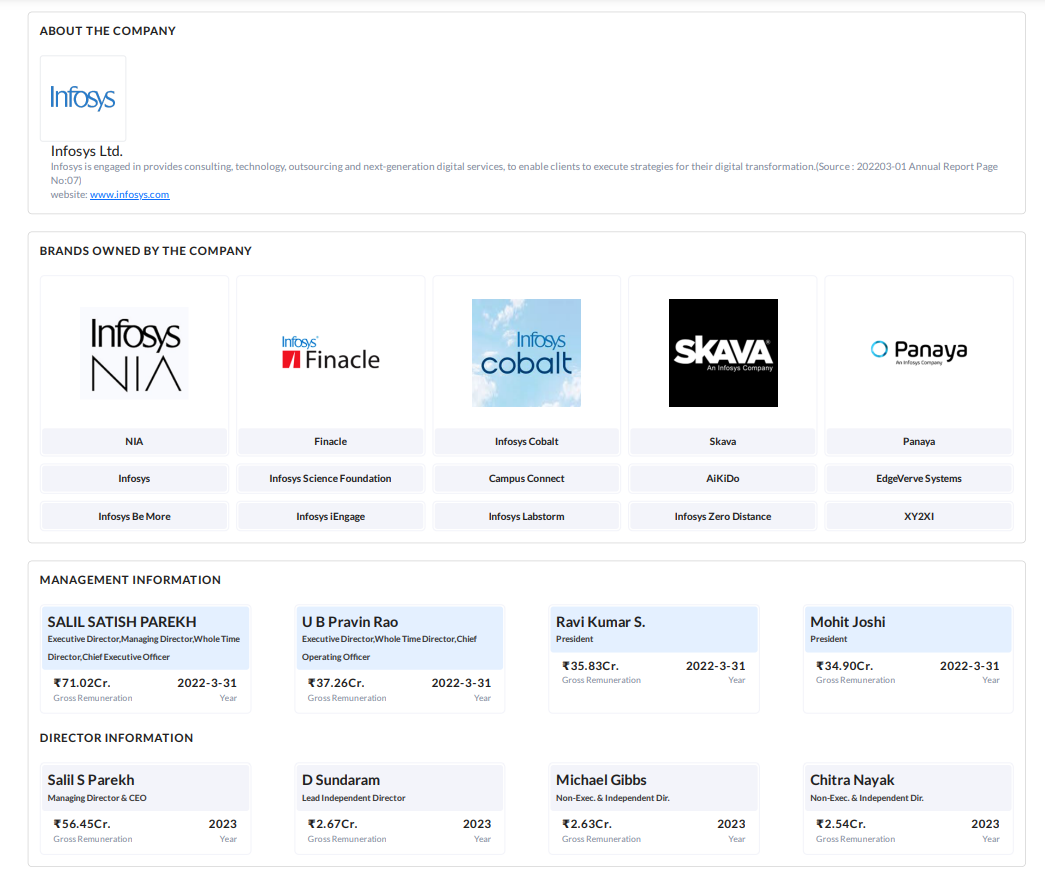Select the Ravi Kumar S. card name

(600, 622)
